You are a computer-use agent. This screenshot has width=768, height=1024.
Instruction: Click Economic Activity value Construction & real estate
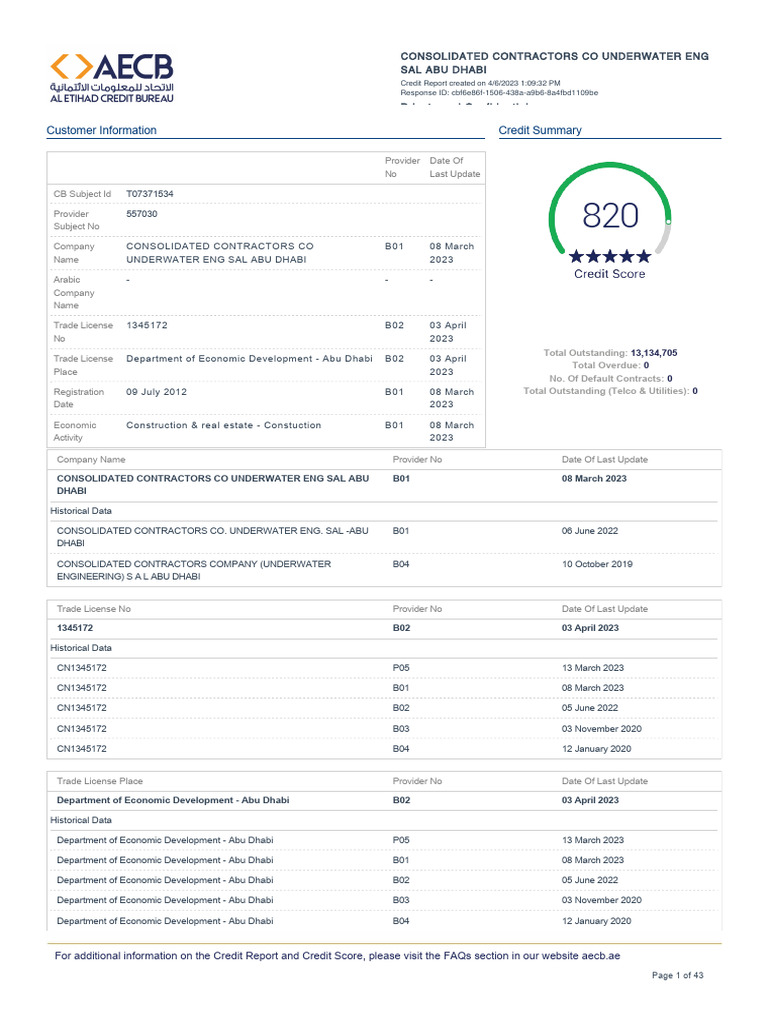point(223,425)
